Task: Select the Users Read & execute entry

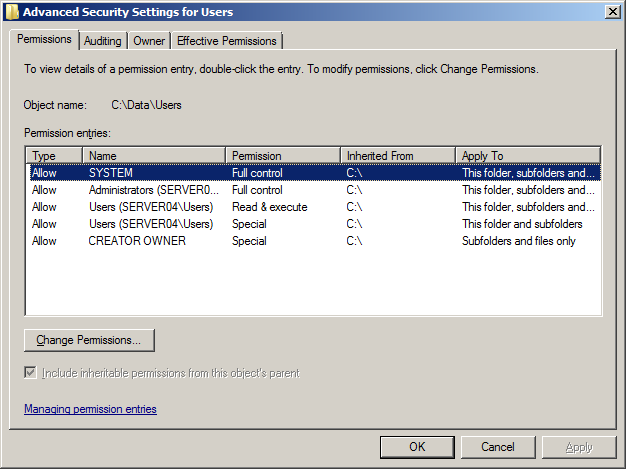Action: 150,207
